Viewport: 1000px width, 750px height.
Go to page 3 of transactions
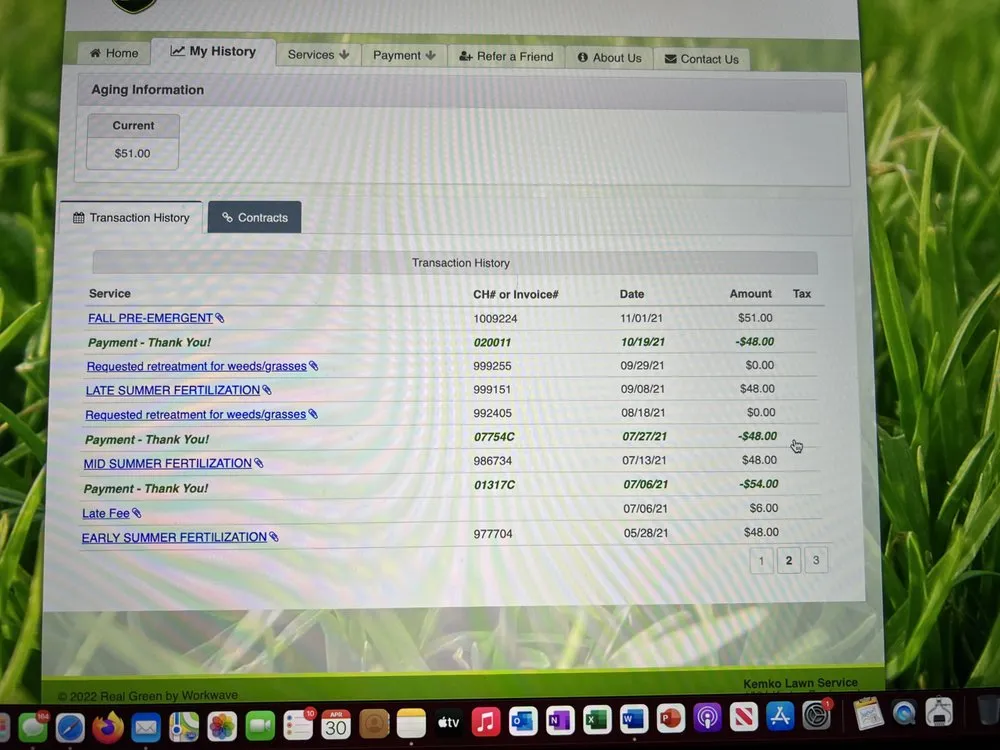[x=815, y=560]
